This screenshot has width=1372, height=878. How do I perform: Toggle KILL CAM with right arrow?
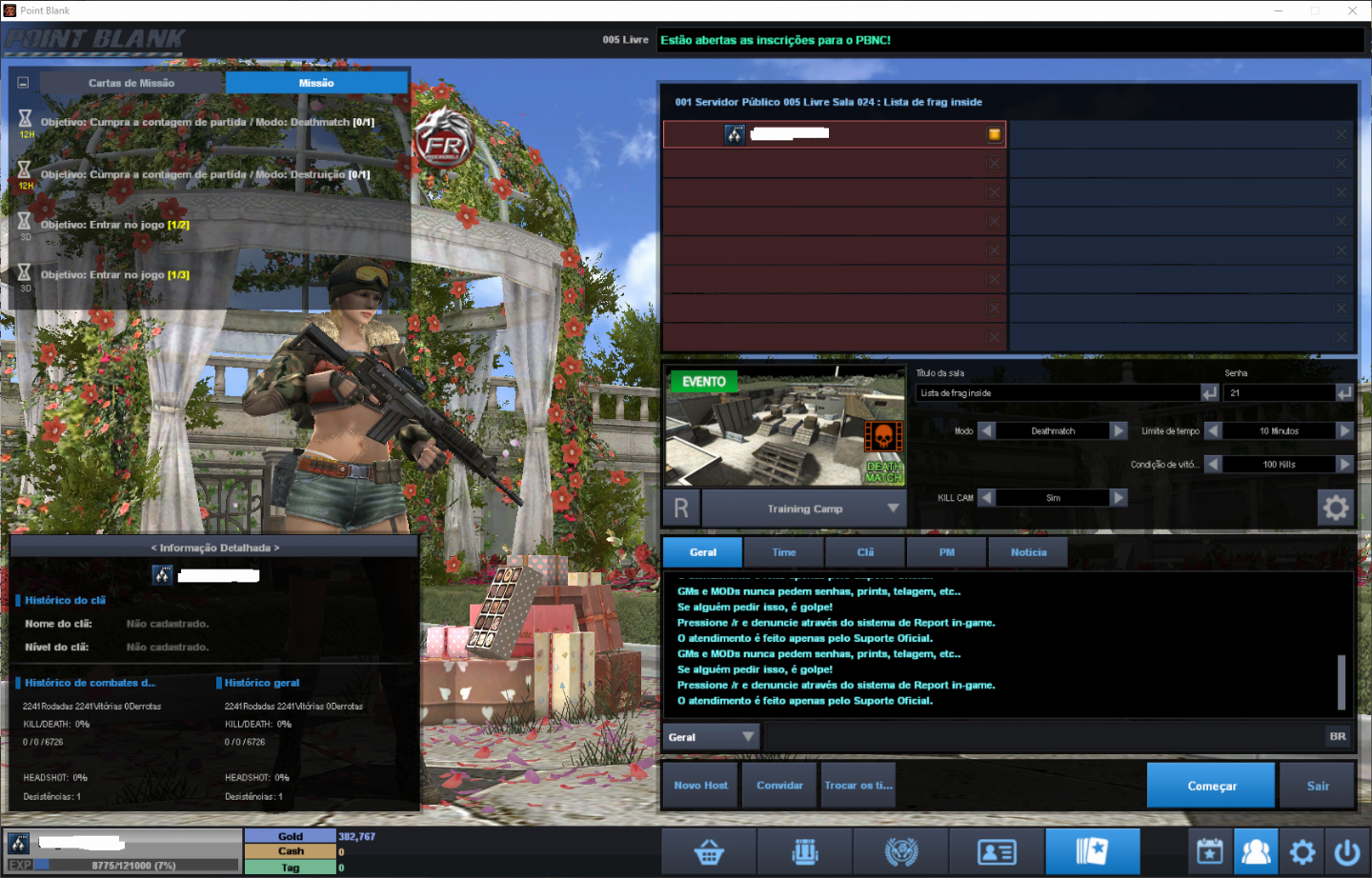click(1120, 497)
